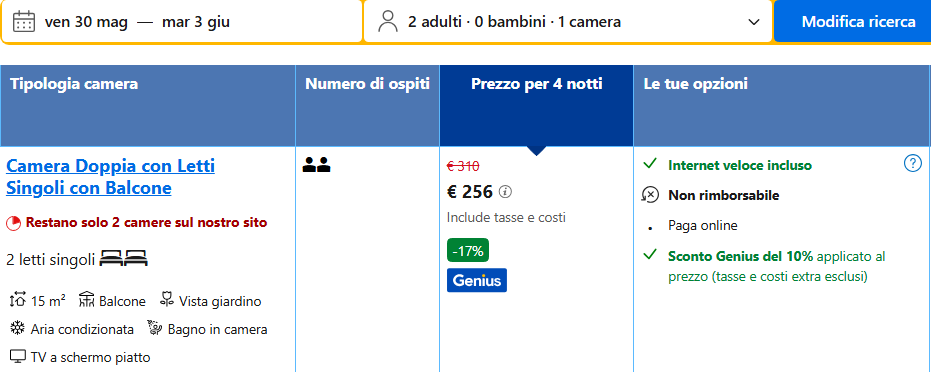Click the balcony icon next to Balcone
Viewport: 931px width, 372px height.
[87, 300]
